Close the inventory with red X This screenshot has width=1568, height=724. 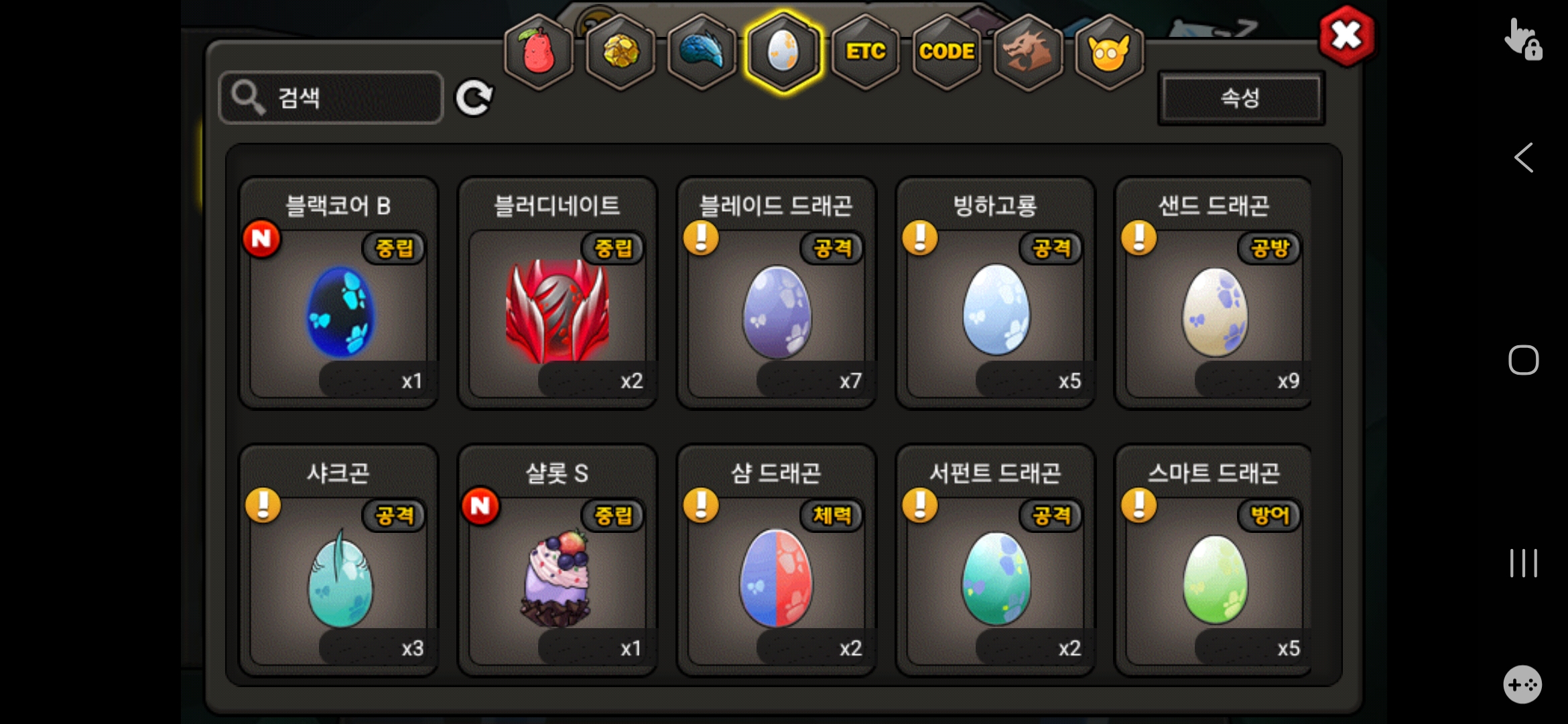[x=1346, y=36]
